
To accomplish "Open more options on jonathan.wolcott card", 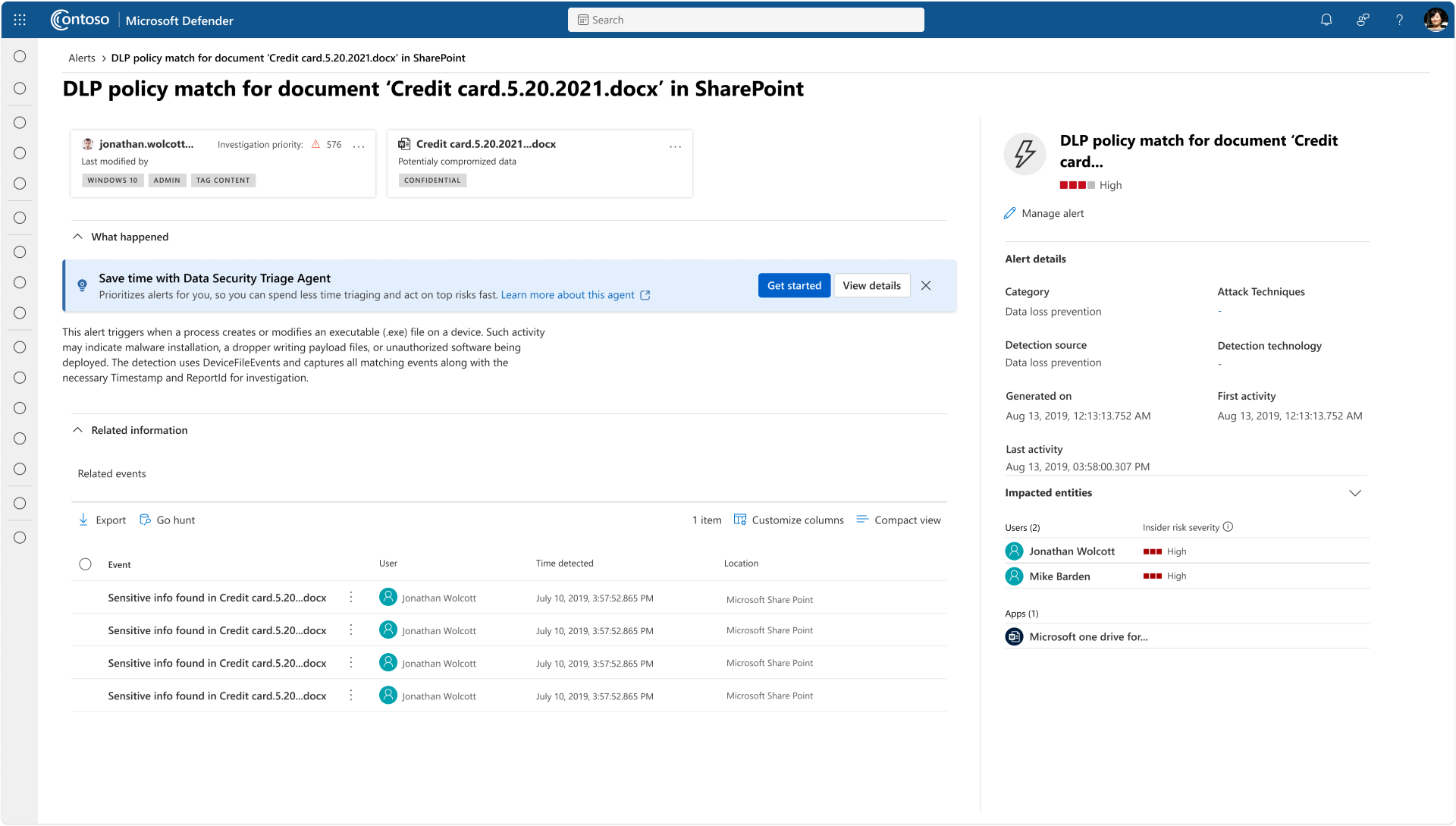I will coord(359,146).
